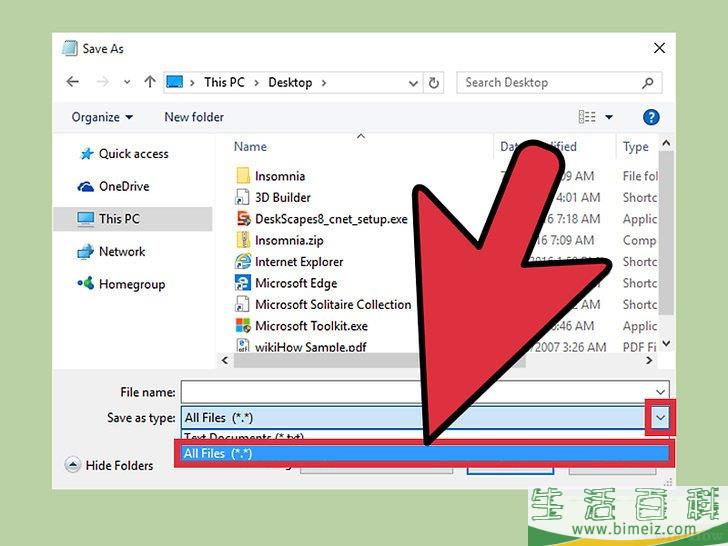Click the New folder button
This screenshot has height=546, width=728.
pyautogui.click(x=194, y=117)
